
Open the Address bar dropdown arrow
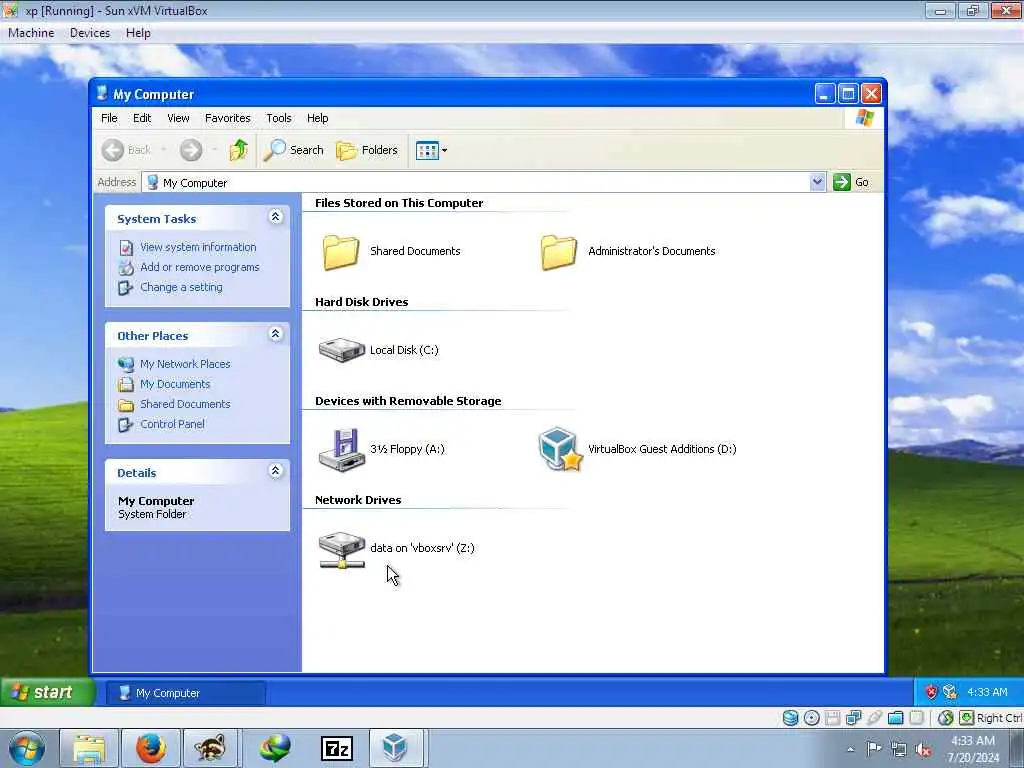(x=817, y=182)
